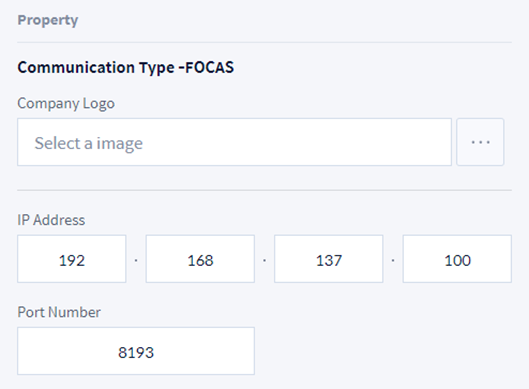
Task: Click the Communication Type -FOCAS heading
Action: pos(126,67)
